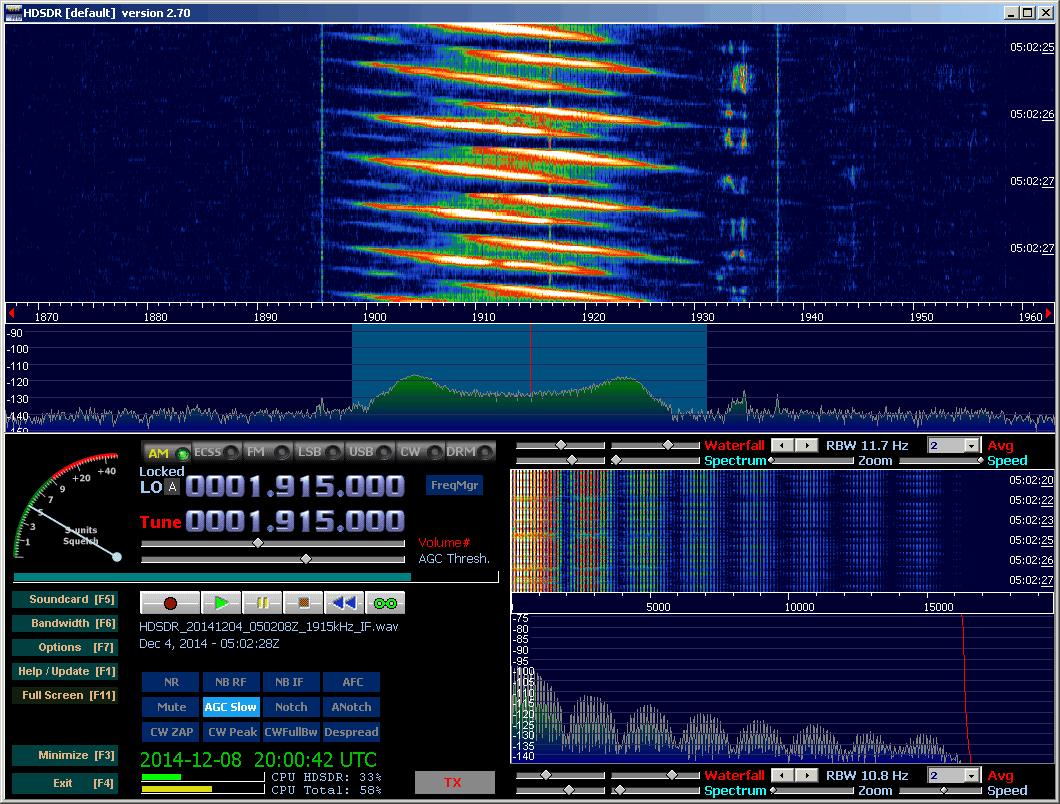Toggle the Notch filter button
The height and width of the screenshot is (804, 1060).
point(291,707)
